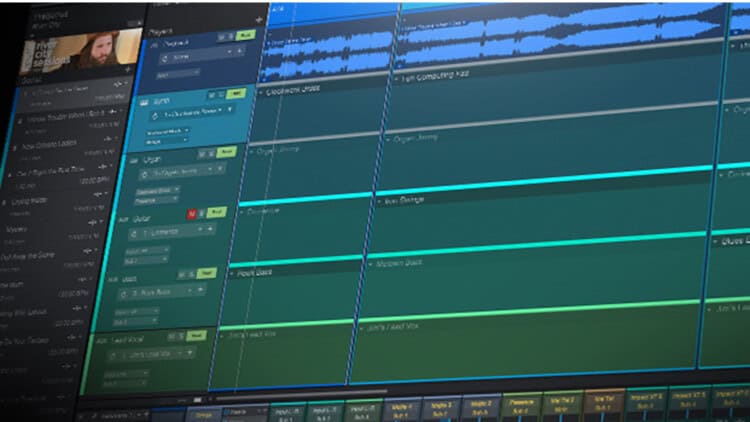Click power icon in Guitar preset selector

pos(133,234)
